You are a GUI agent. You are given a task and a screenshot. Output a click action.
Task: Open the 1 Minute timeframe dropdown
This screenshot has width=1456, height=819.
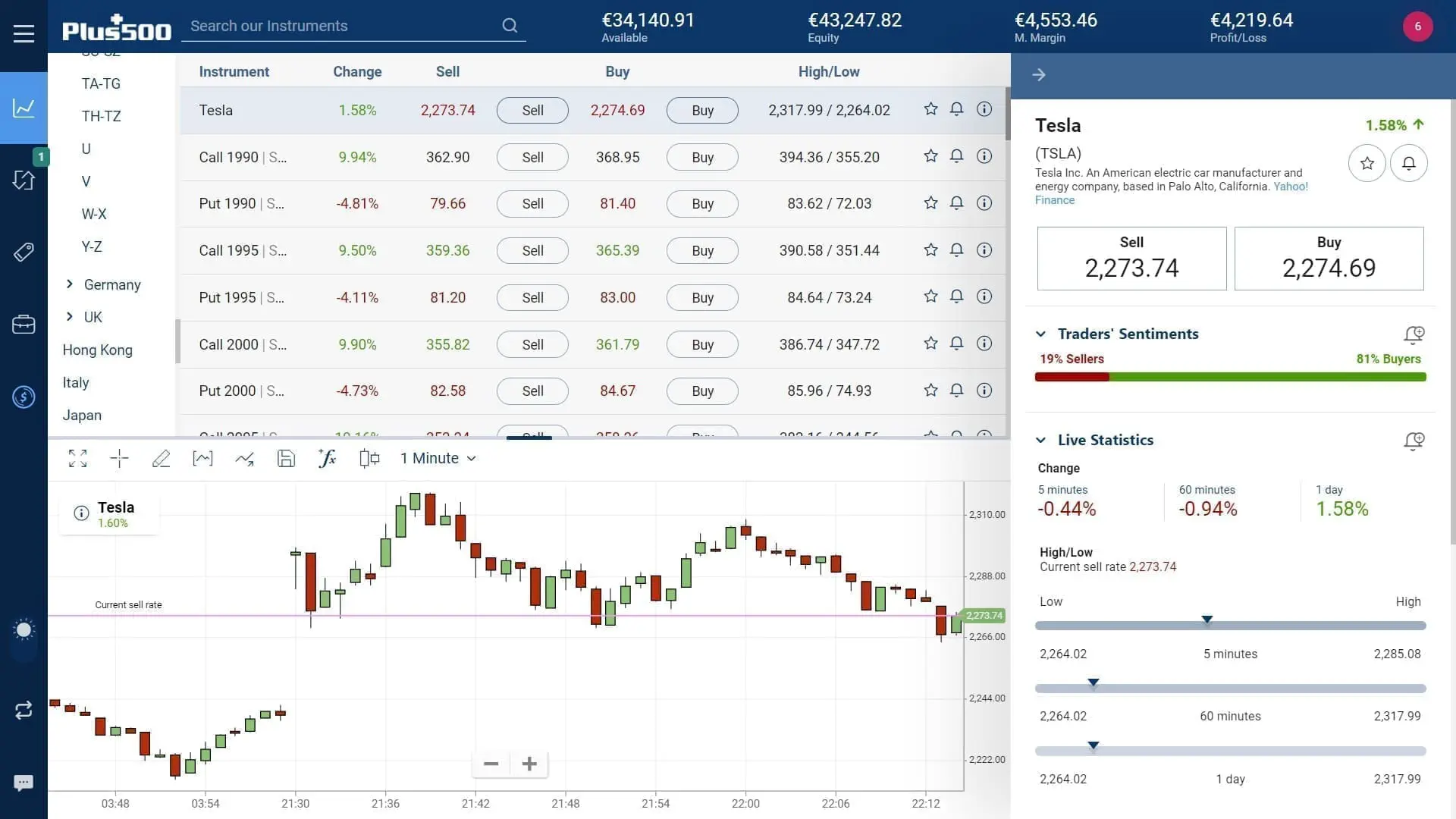click(x=438, y=458)
